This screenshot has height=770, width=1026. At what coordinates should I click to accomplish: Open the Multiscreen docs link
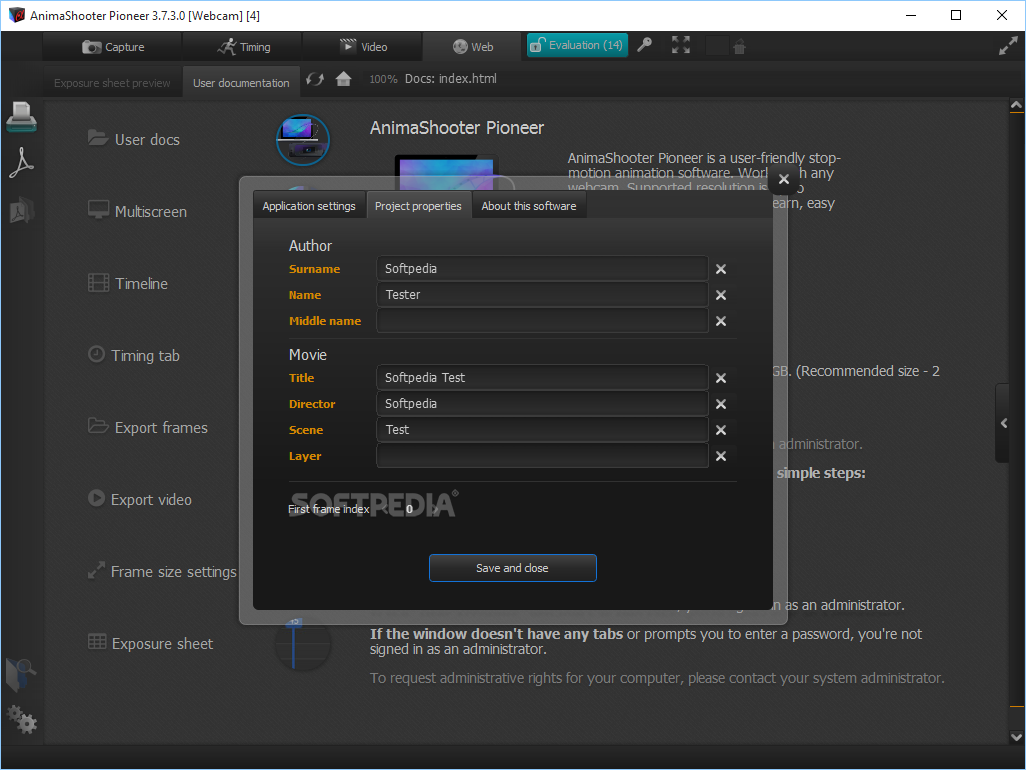click(x=137, y=211)
